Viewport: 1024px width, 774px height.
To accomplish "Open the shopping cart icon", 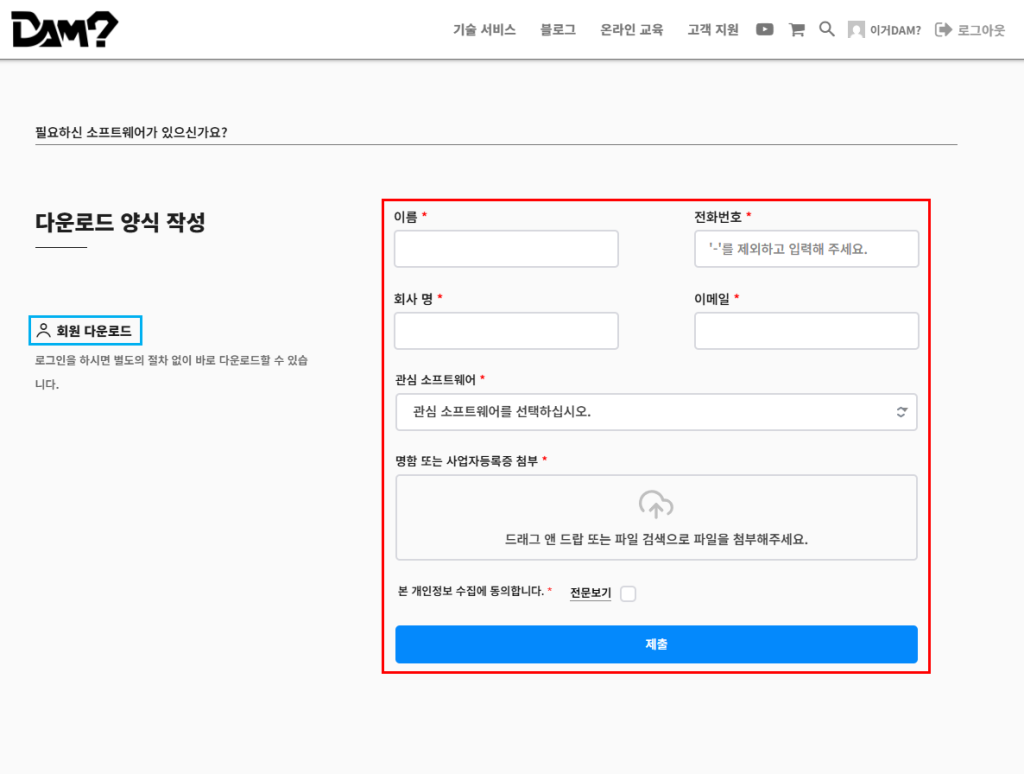I will click(x=796, y=29).
